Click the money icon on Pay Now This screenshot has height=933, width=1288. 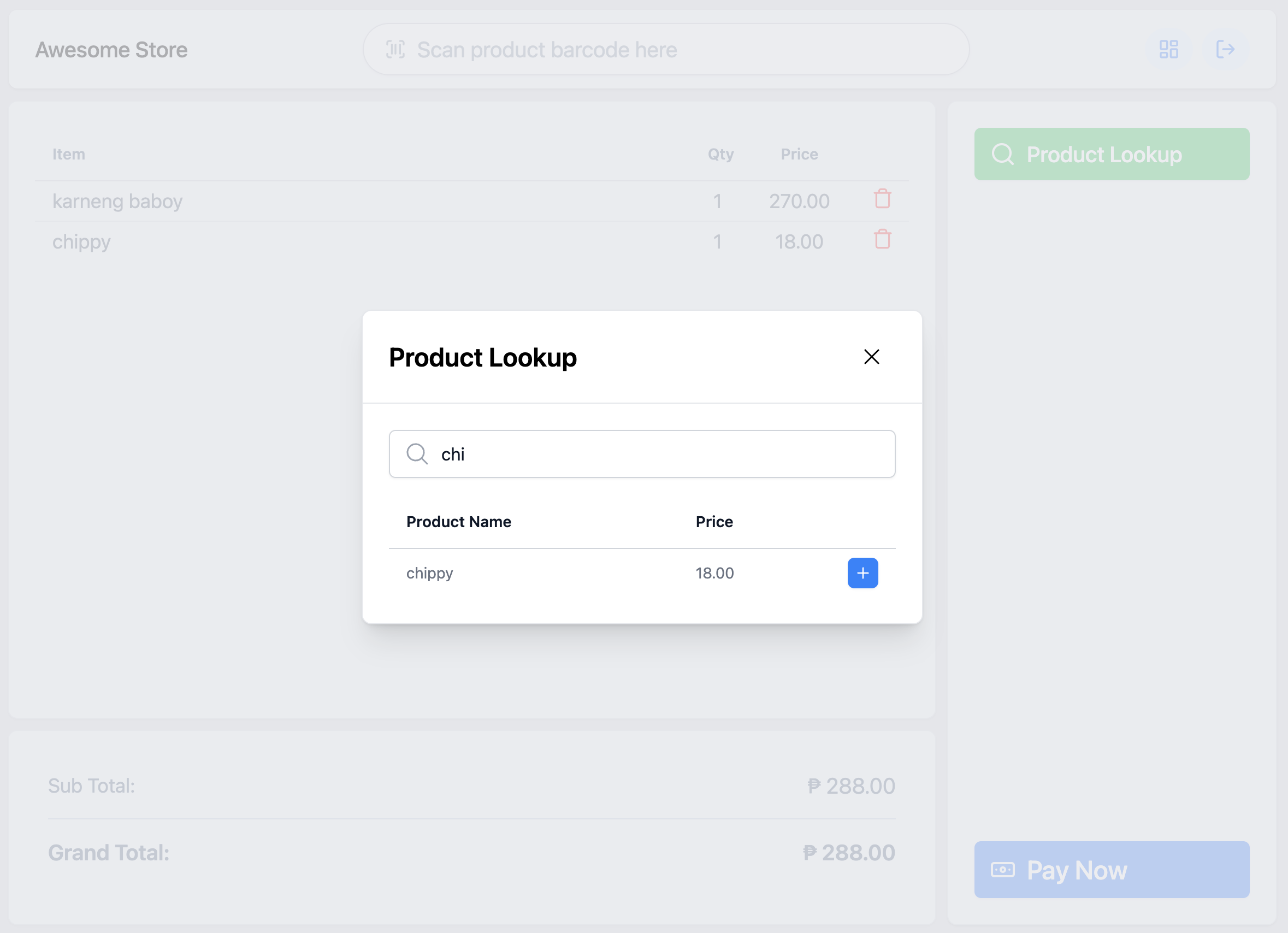[1002, 870]
